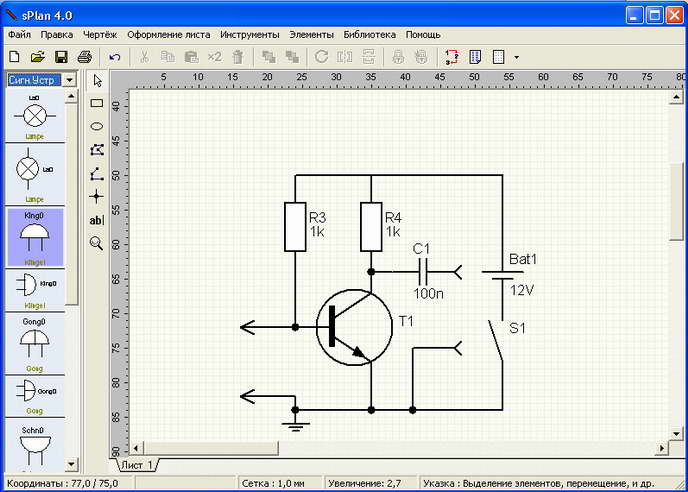This screenshot has height=492, width=688.
Task: Switch to the Лист 1 sheet tab
Action: [x=136, y=465]
